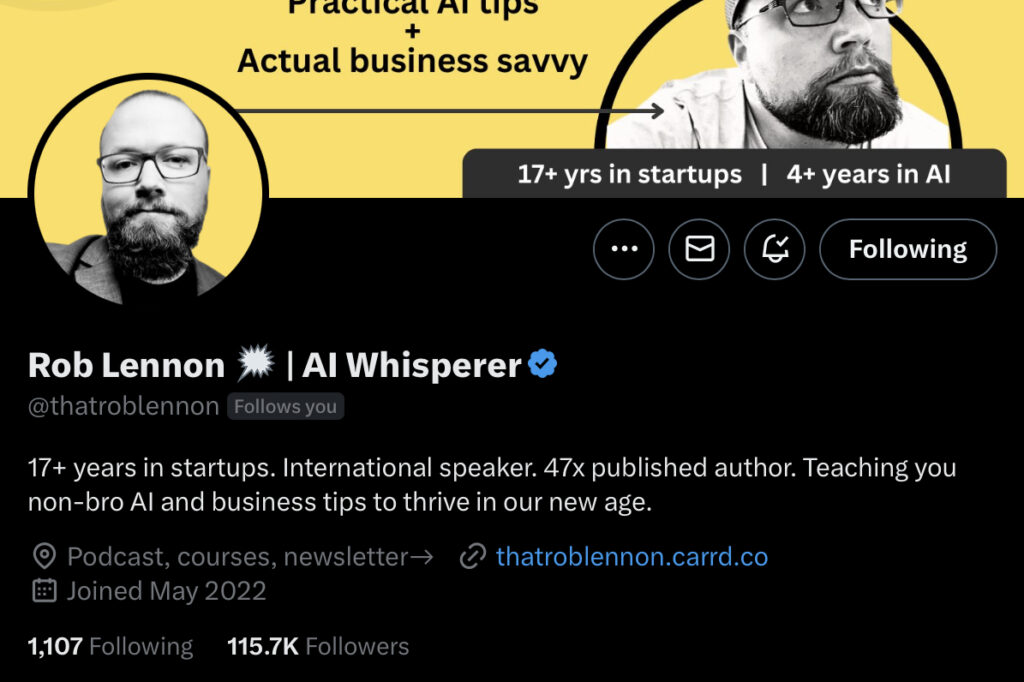Click the location pin icon

click(44, 557)
